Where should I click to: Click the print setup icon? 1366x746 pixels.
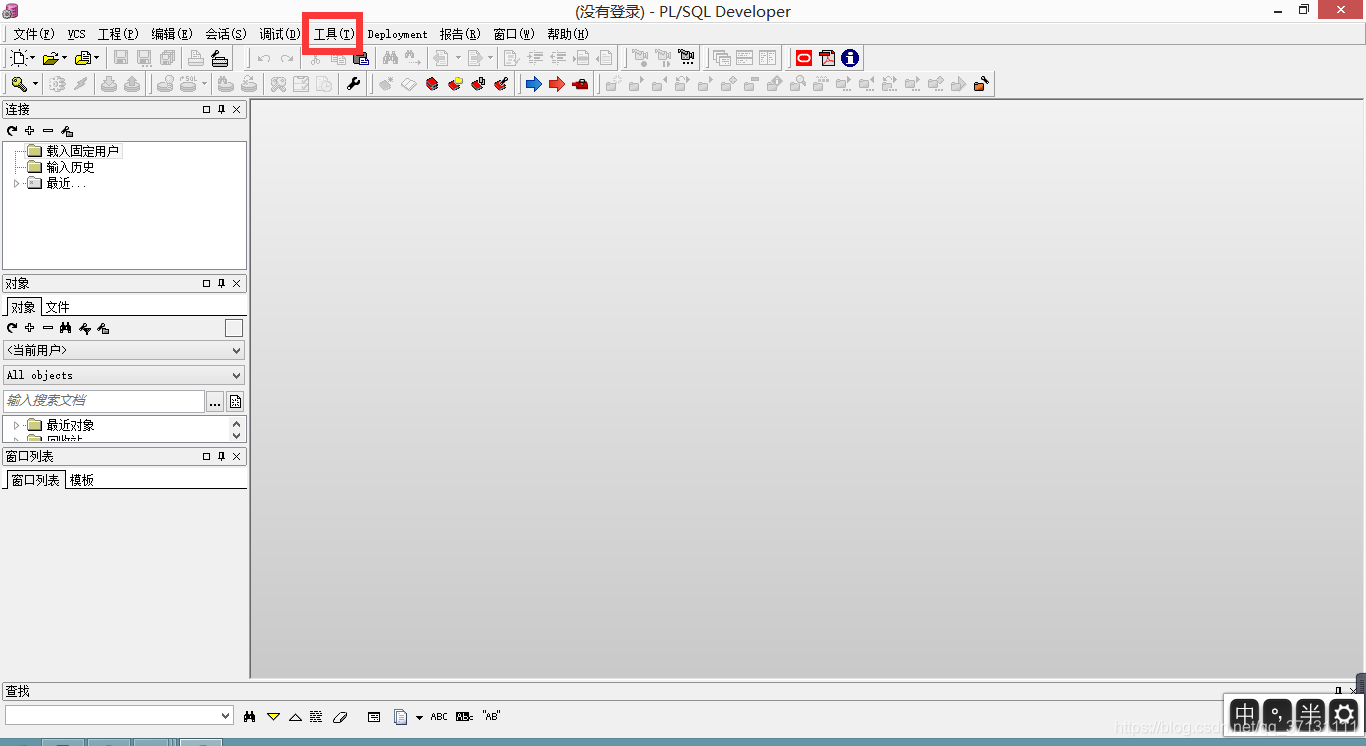220,58
